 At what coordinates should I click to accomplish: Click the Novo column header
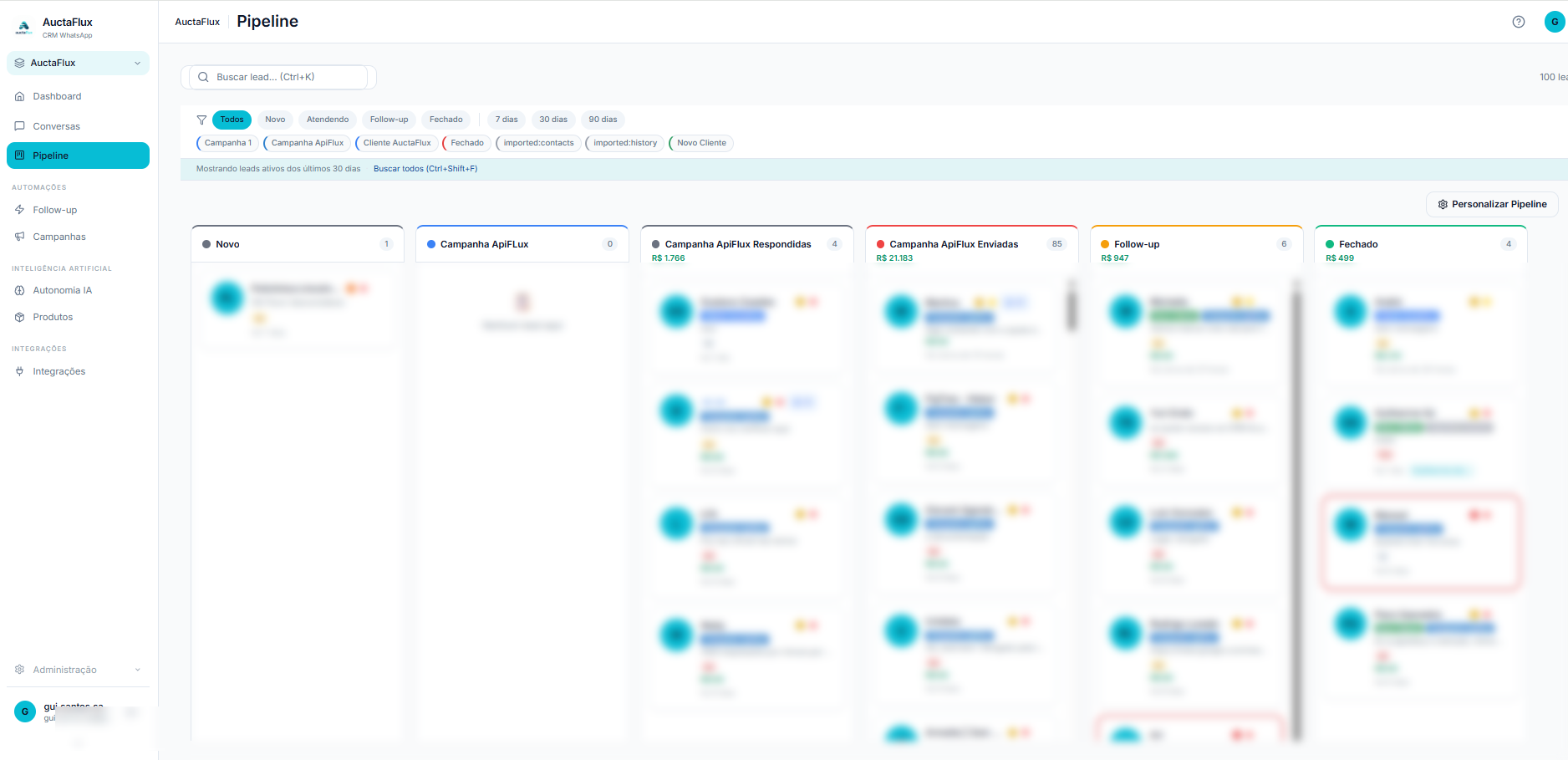pyautogui.click(x=298, y=244)
